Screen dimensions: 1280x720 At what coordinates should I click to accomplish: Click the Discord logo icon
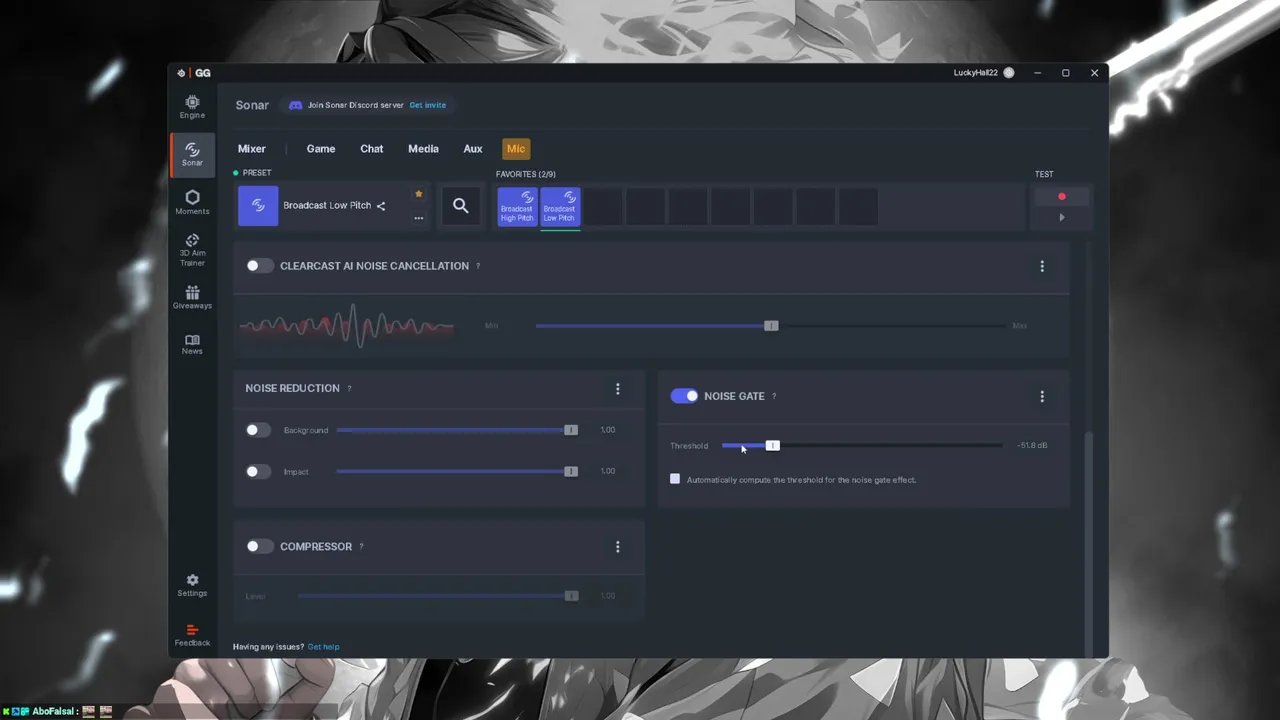click(295, 105)
